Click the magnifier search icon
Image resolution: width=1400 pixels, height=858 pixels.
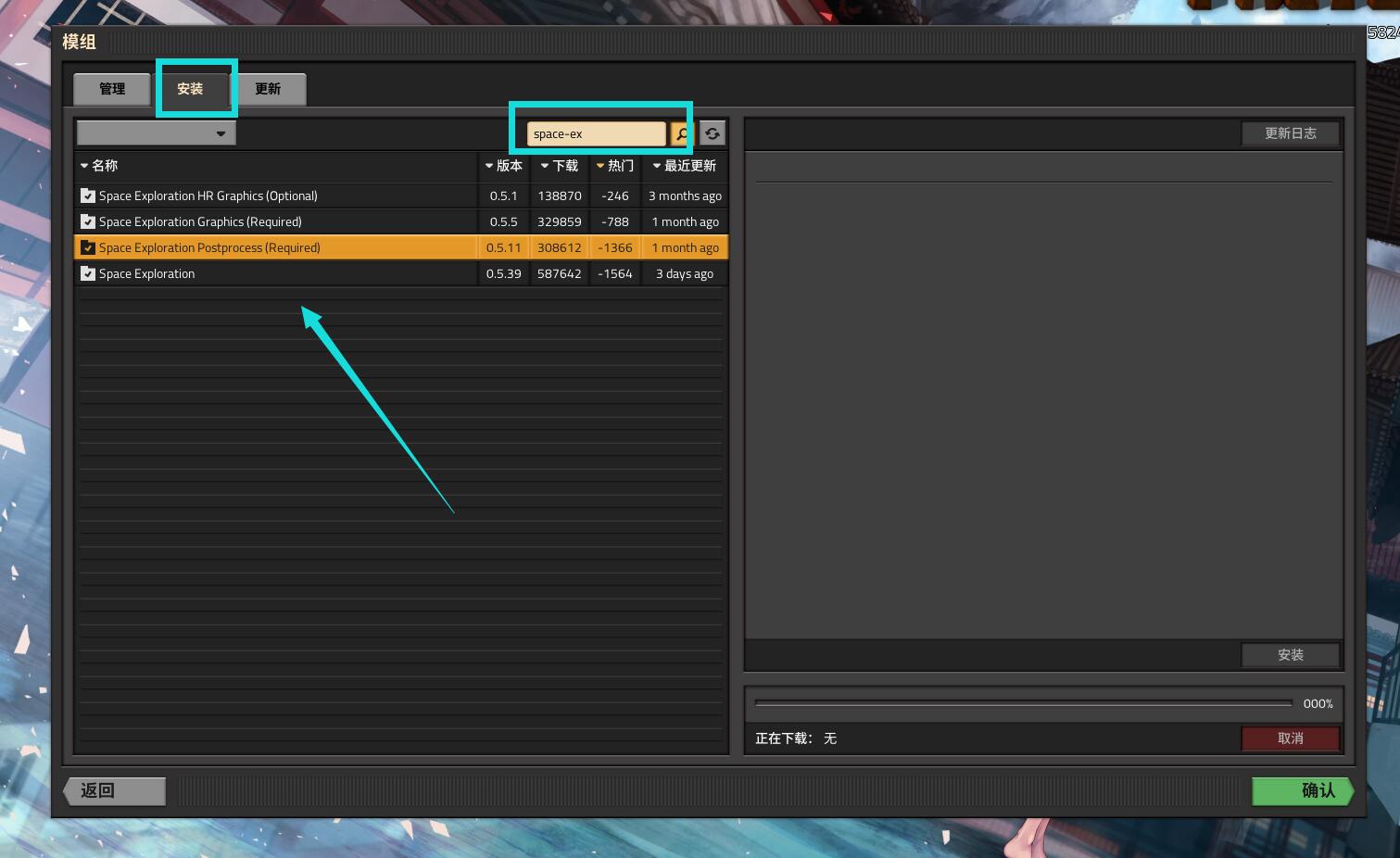point(681,133)
